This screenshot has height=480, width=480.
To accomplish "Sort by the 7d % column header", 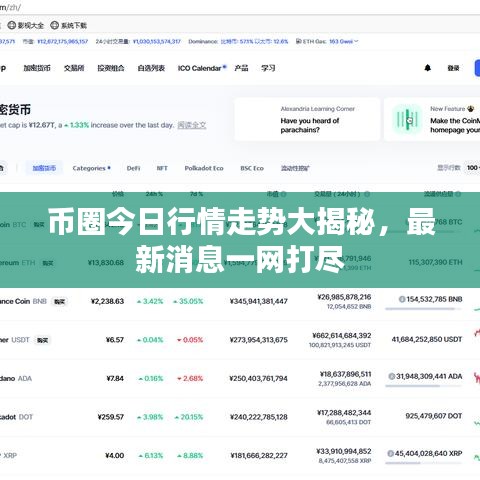I will 196,194.
